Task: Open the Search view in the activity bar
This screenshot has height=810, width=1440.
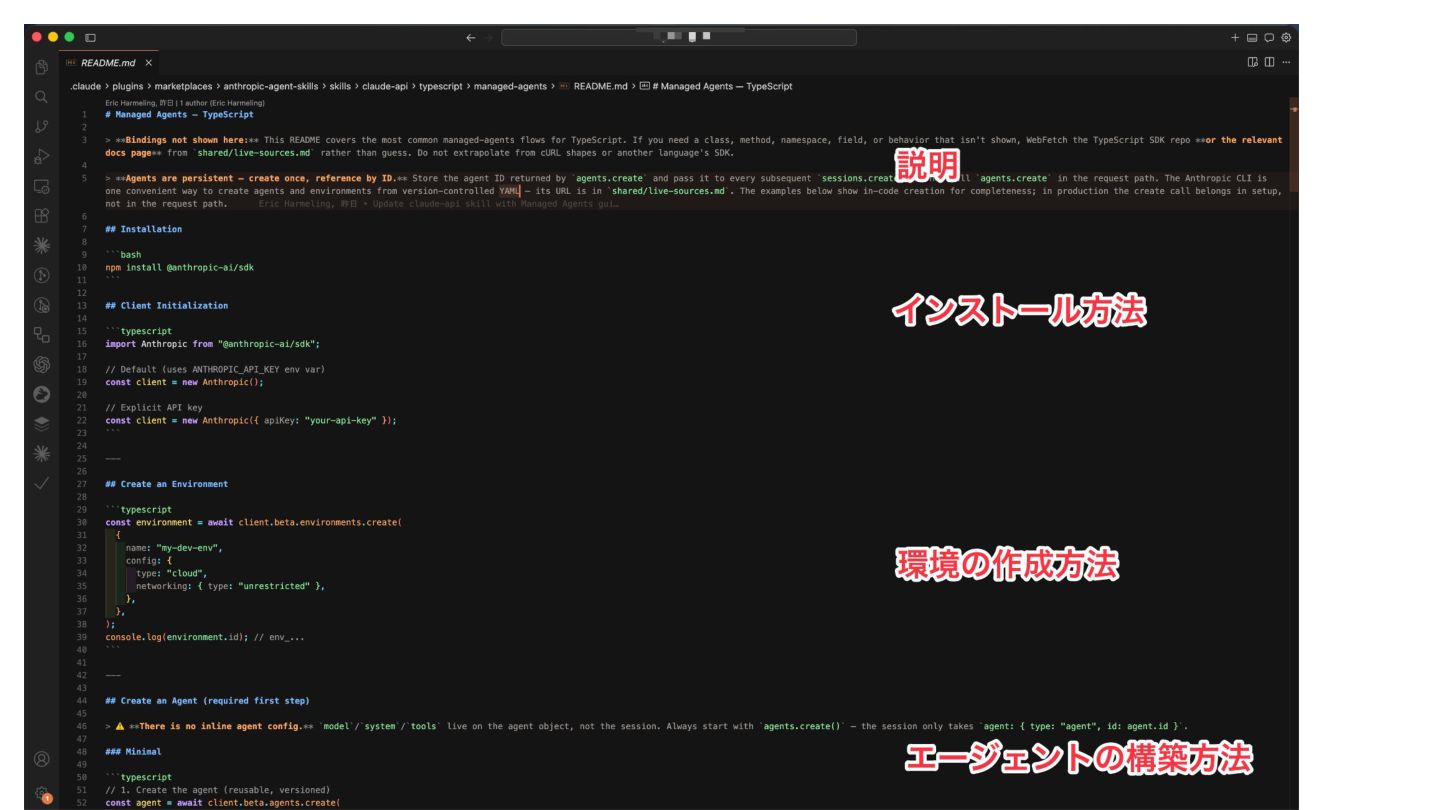Action: coord(42,97)
